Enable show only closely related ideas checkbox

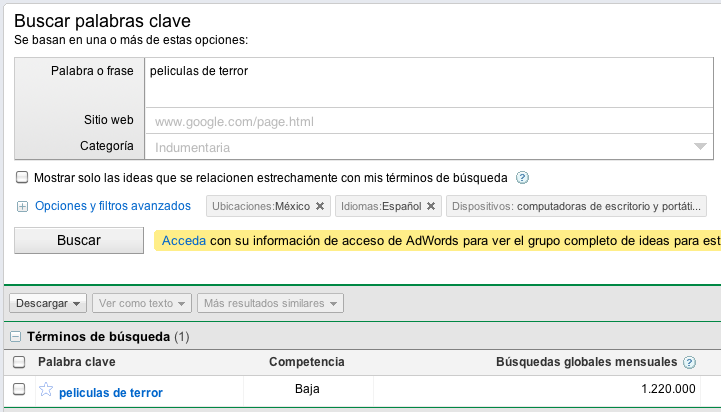click(x=22, y=177)
